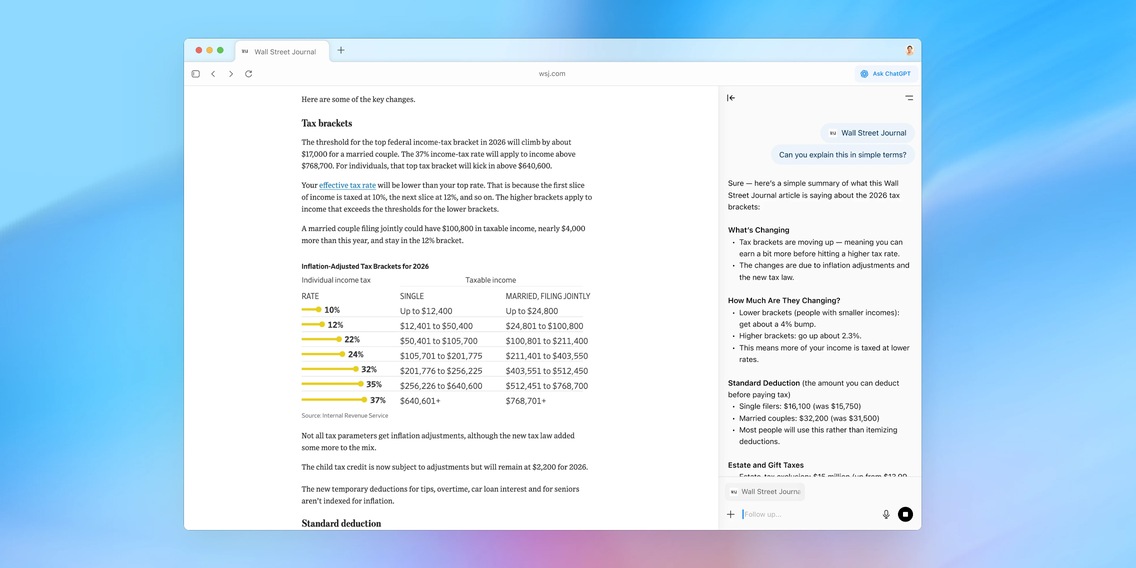This screenshot has height=568, width=1136.
Task: Collapse the ChatGPT side panel
Action: click(731, 98)
